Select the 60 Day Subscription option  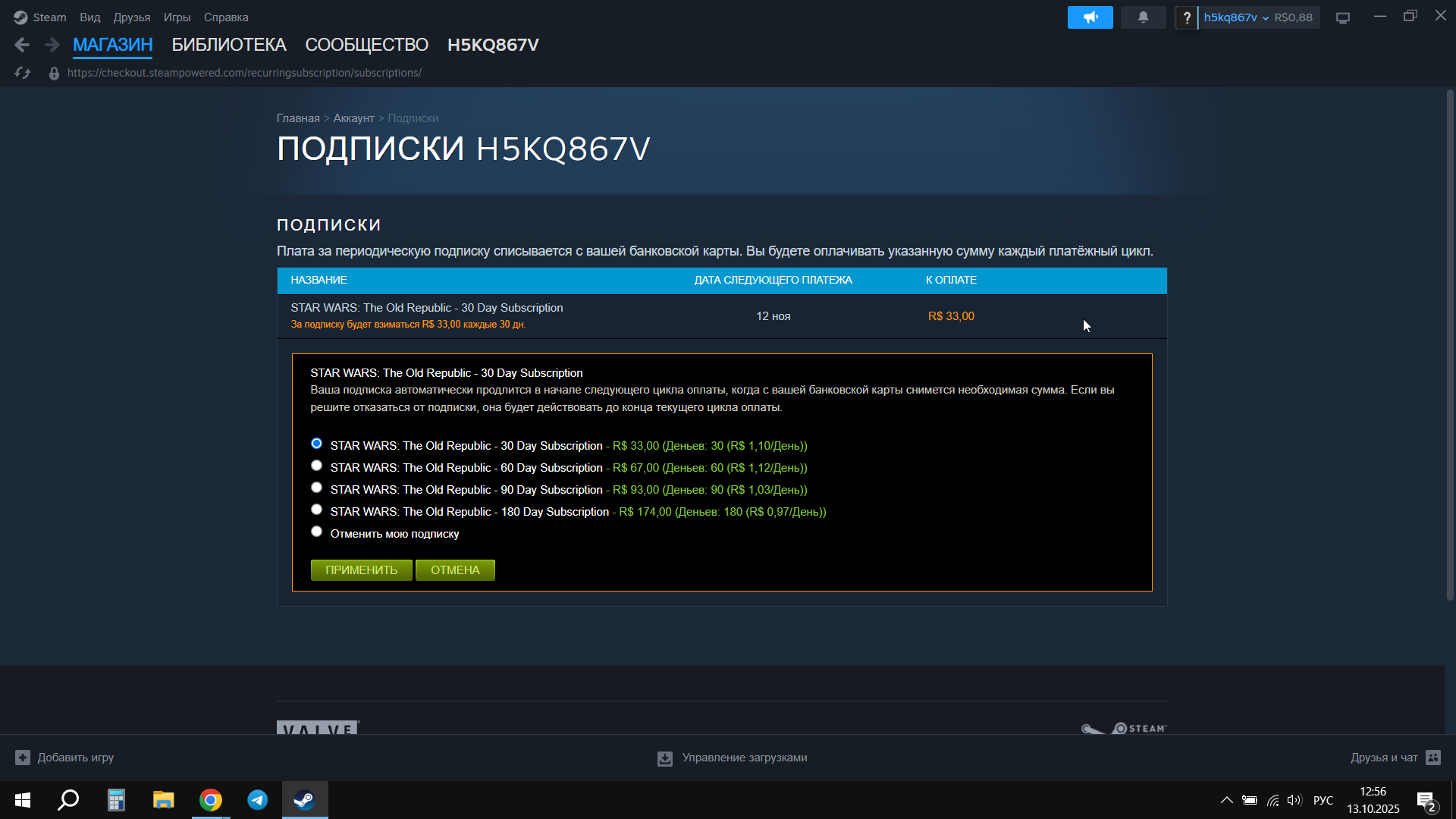pos(316,466)
